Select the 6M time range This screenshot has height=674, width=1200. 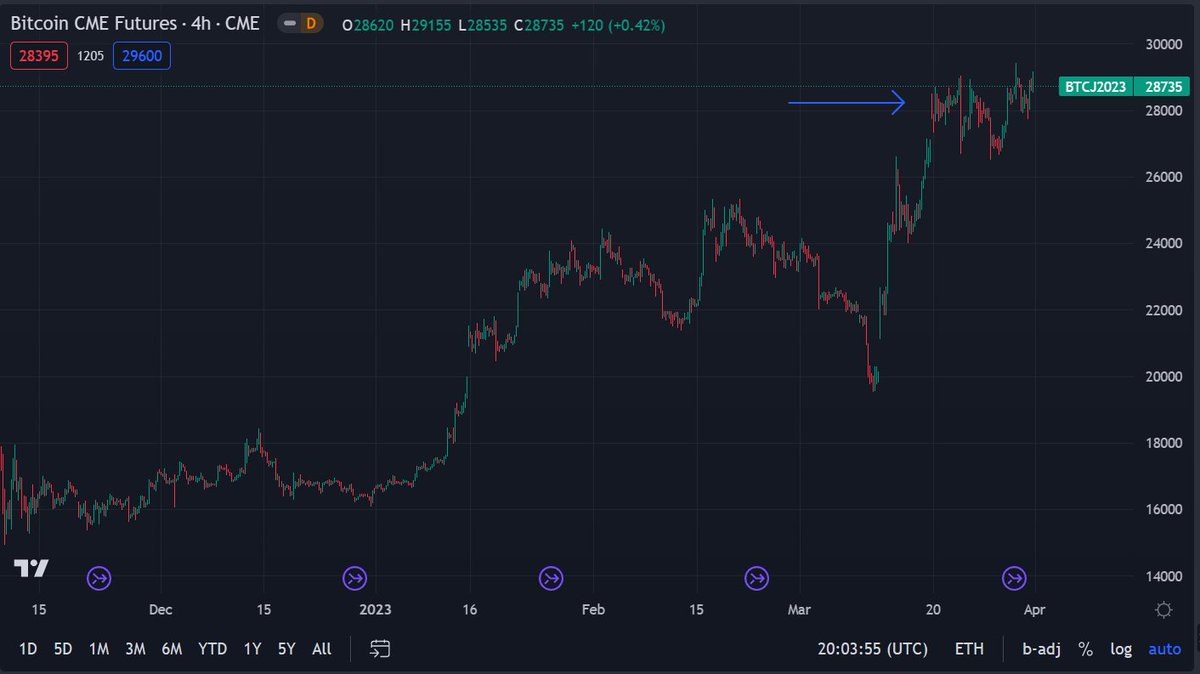[171, 649]
